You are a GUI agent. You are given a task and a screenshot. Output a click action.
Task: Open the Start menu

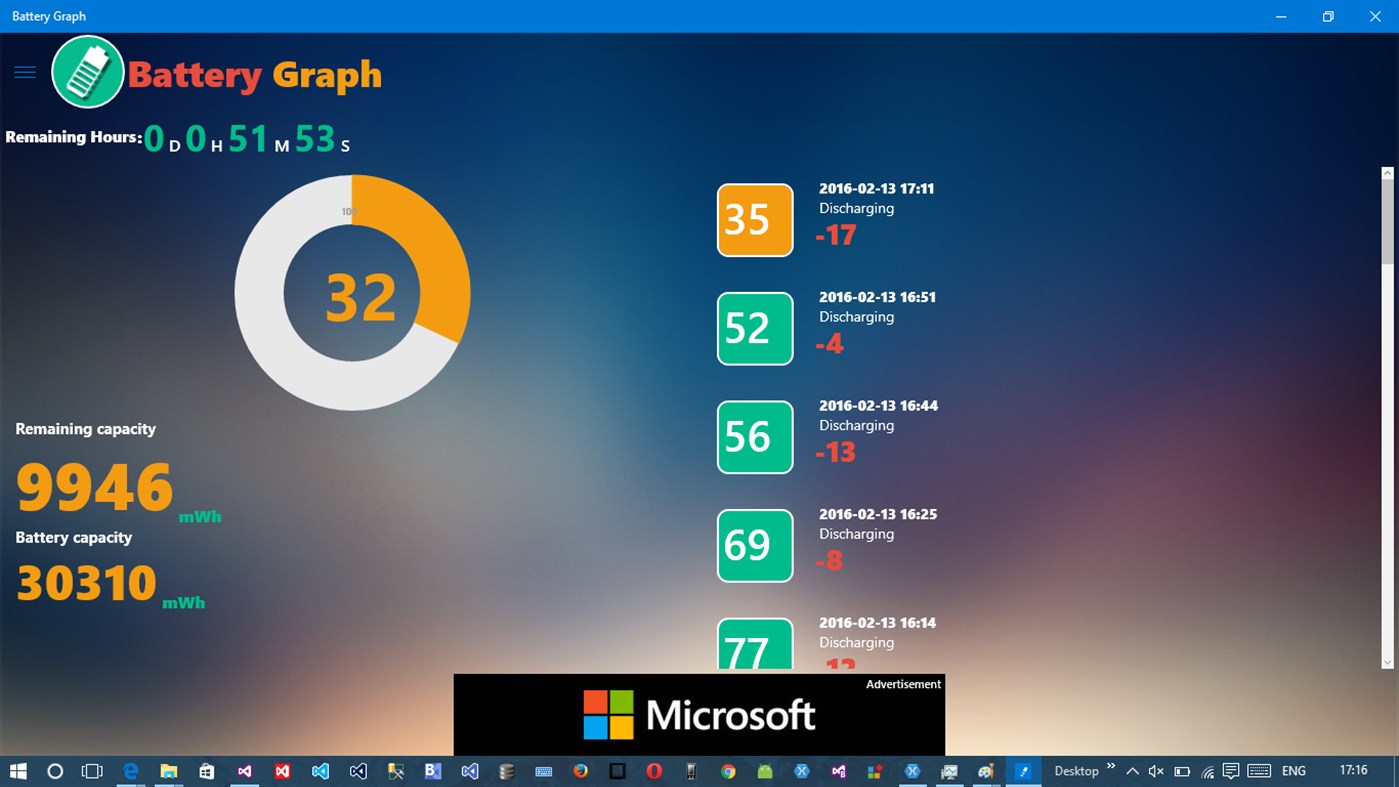[x=18, y=771]
